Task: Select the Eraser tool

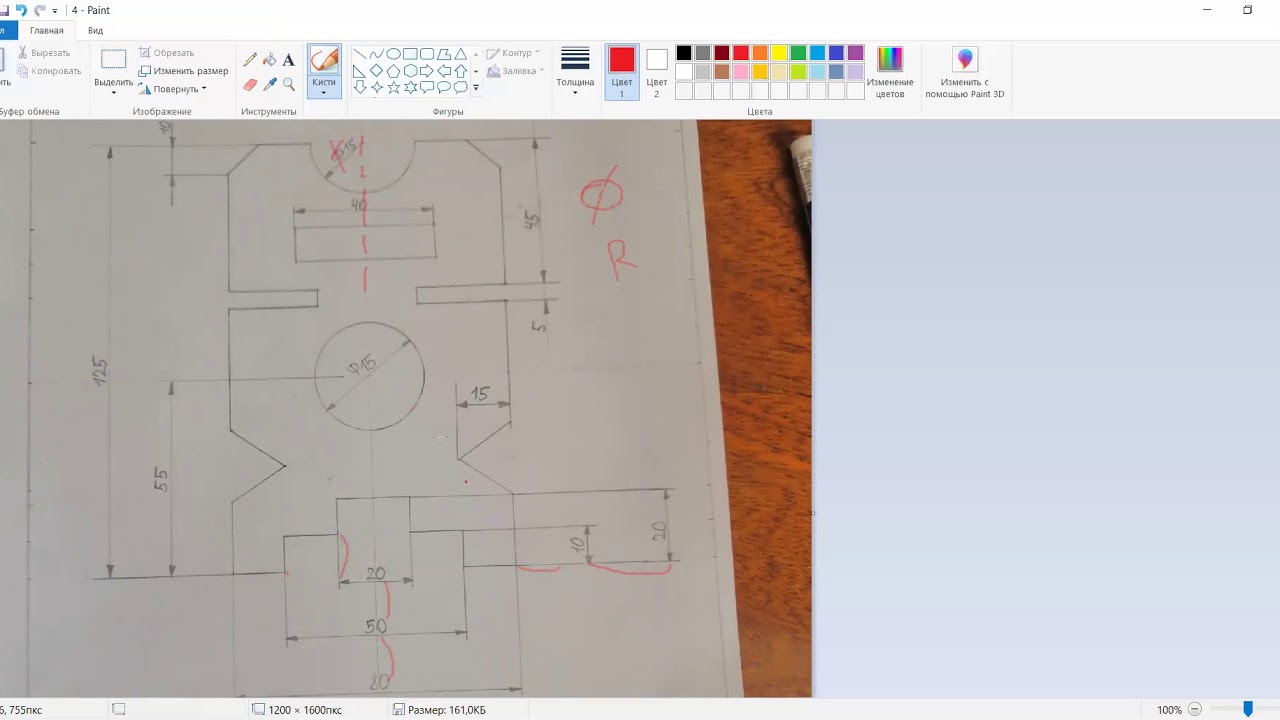Action: tap(250, 85)
